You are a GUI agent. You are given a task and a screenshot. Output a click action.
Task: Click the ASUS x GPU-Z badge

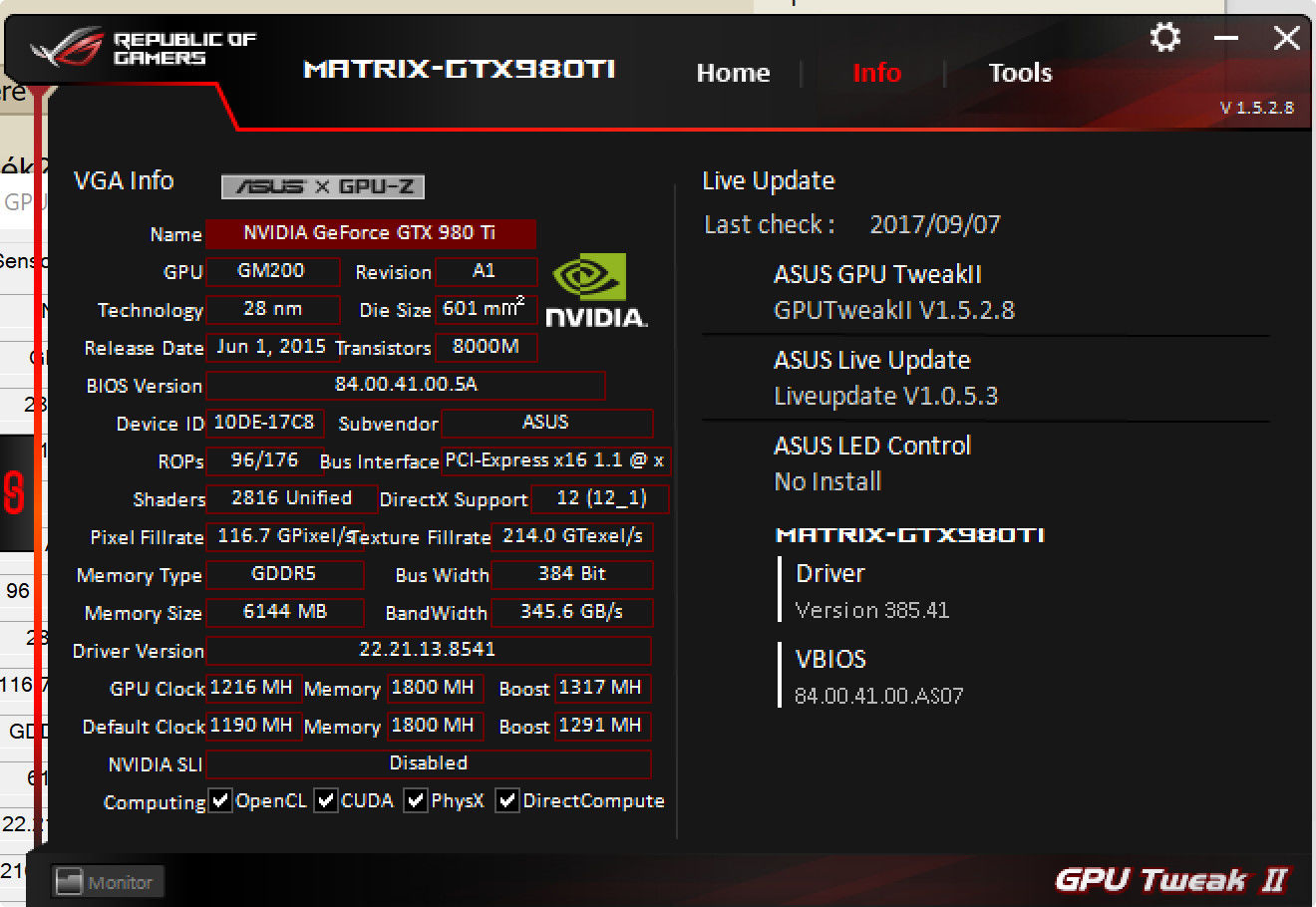pyautogui.click(x=323, y=186)
